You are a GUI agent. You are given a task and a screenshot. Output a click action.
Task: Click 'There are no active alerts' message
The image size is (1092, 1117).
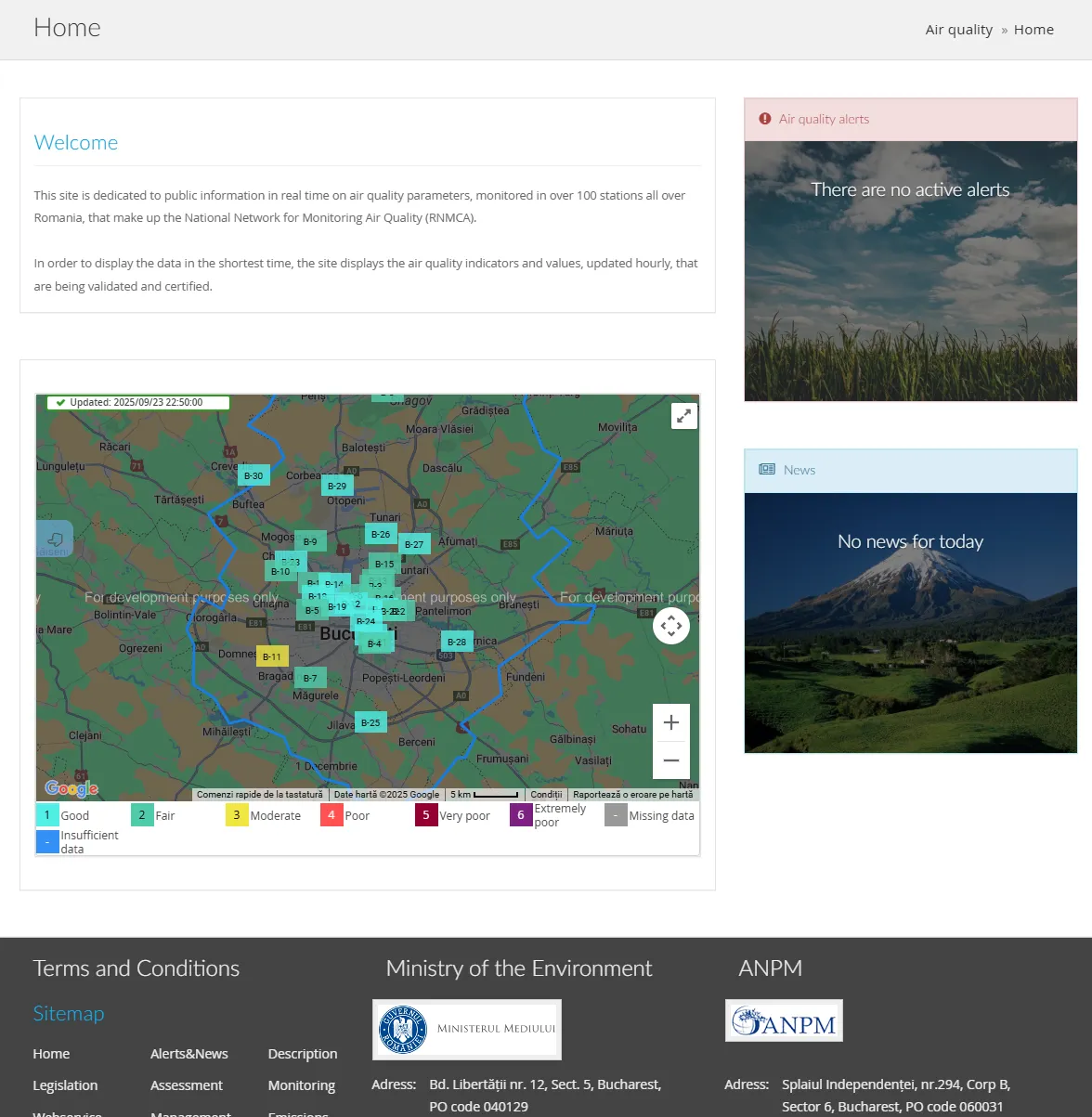click(910, 189)
